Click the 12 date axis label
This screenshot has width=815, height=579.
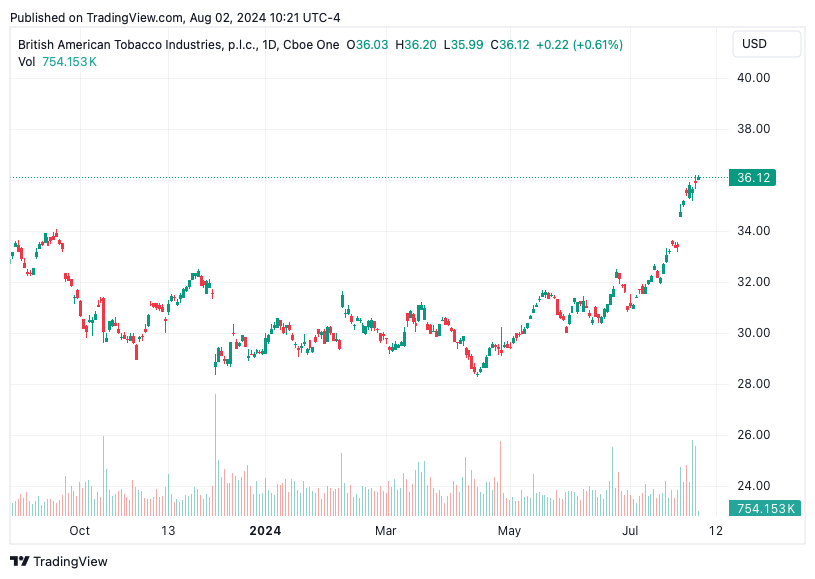[716, 531]
